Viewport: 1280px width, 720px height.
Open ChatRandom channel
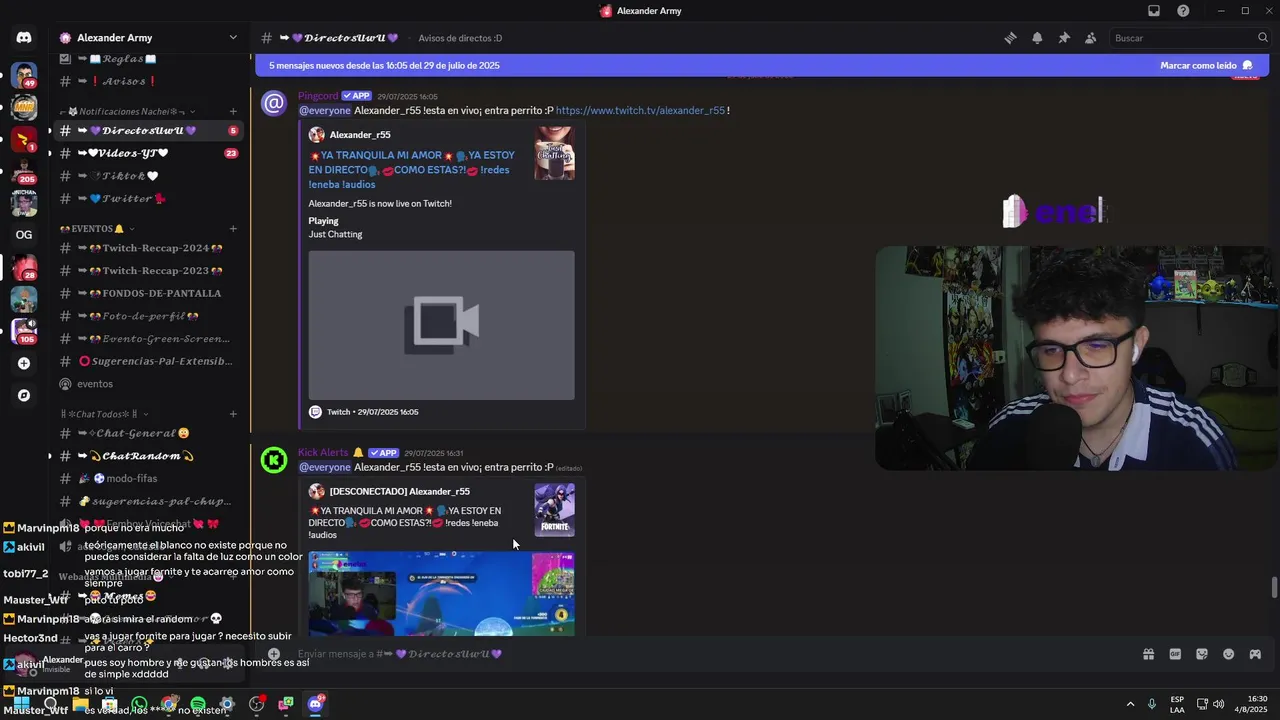pyautogui.click(x=148, y=456)
